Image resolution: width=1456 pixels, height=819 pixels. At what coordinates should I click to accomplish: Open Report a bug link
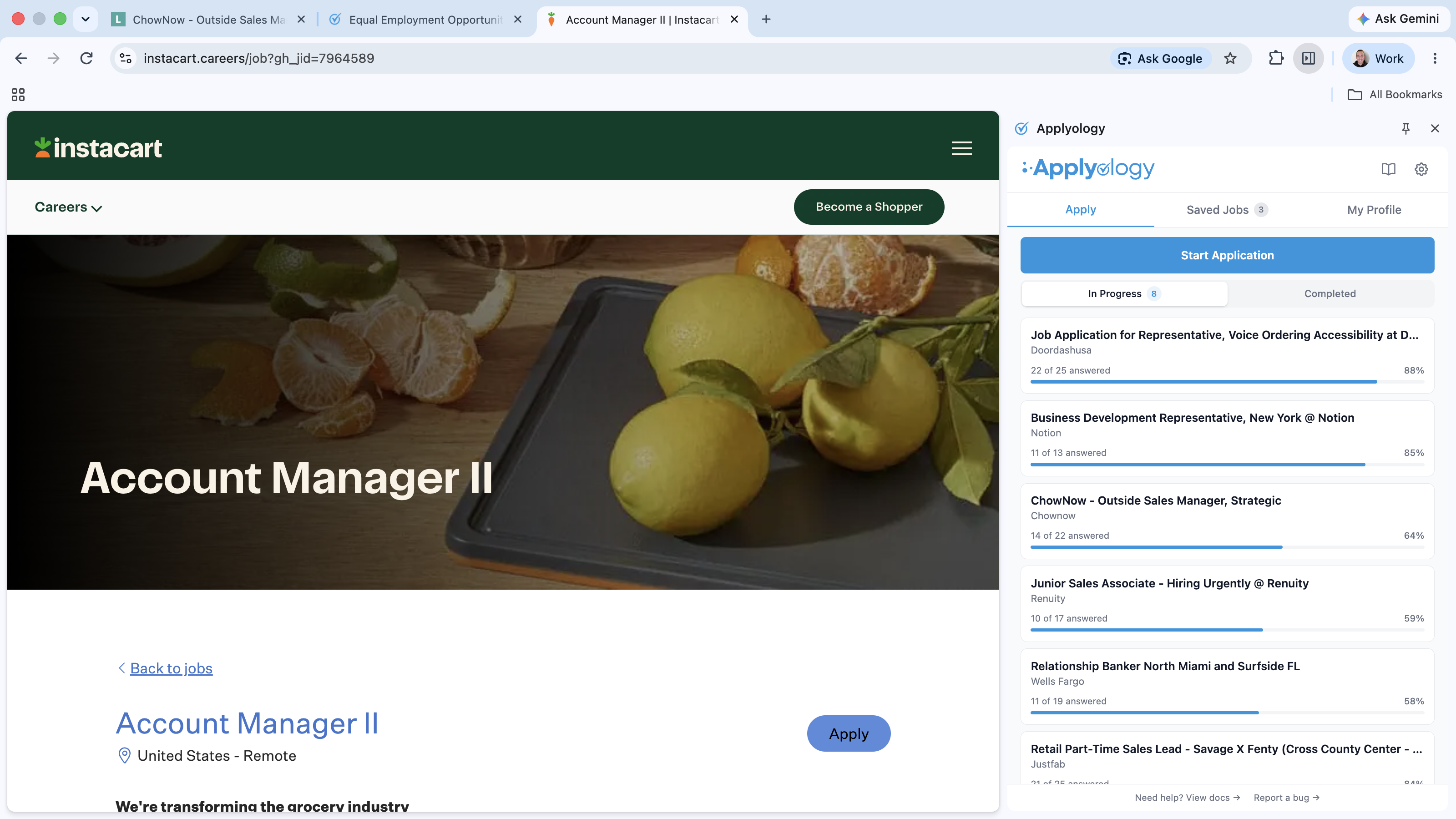point(1286,797)
